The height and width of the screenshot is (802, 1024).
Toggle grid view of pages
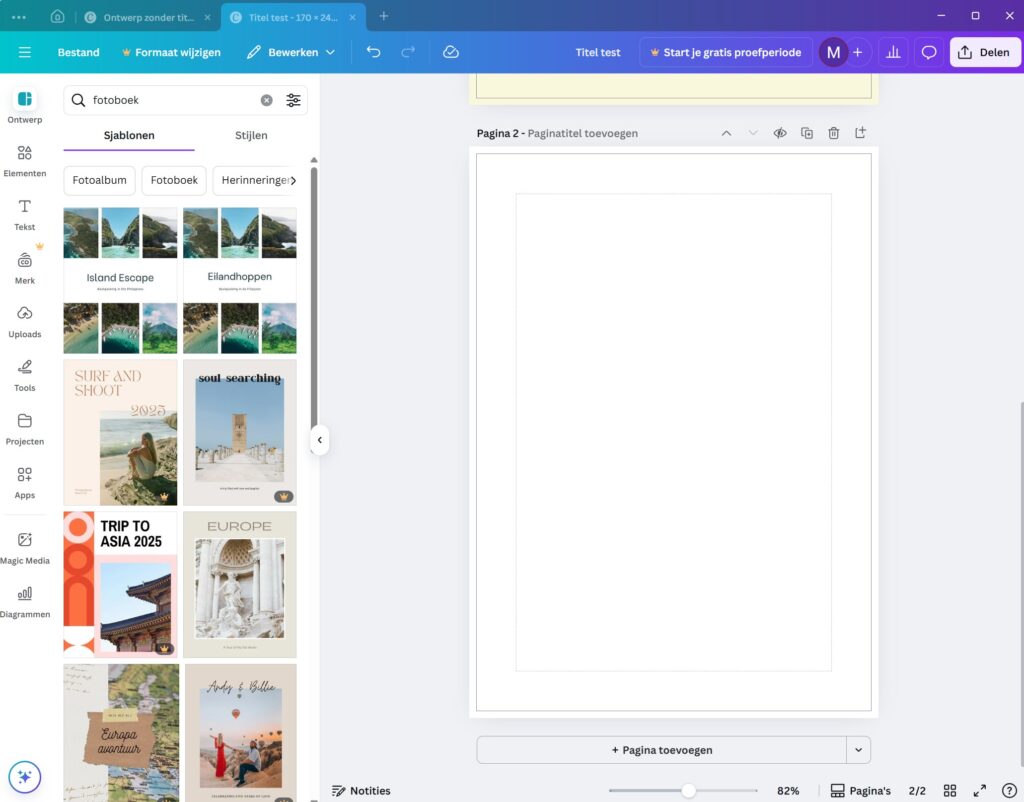pos(950,791)
